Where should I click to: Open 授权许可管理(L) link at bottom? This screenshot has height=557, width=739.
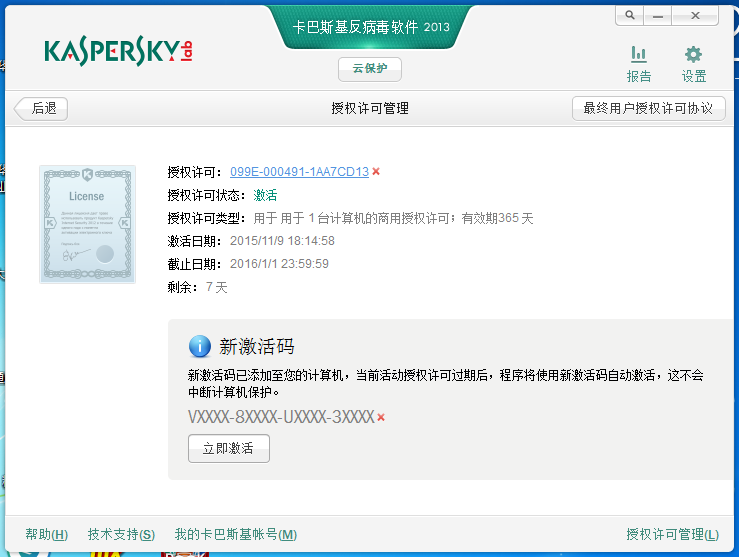(x=673, y=534)
